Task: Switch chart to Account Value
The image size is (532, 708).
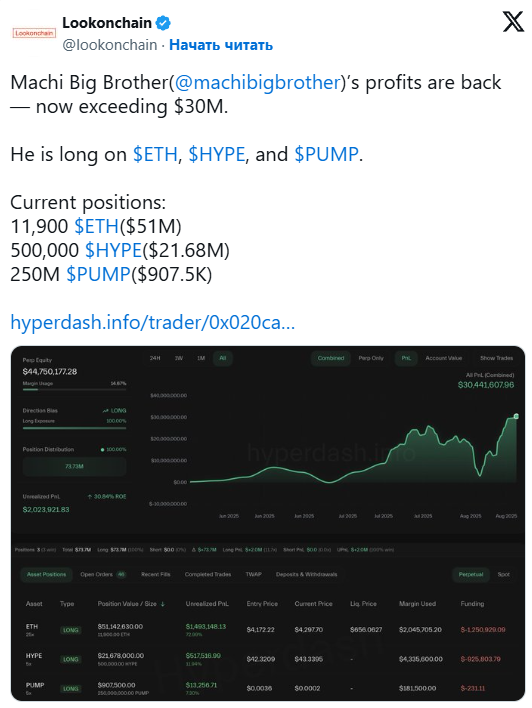Action: 443,358
